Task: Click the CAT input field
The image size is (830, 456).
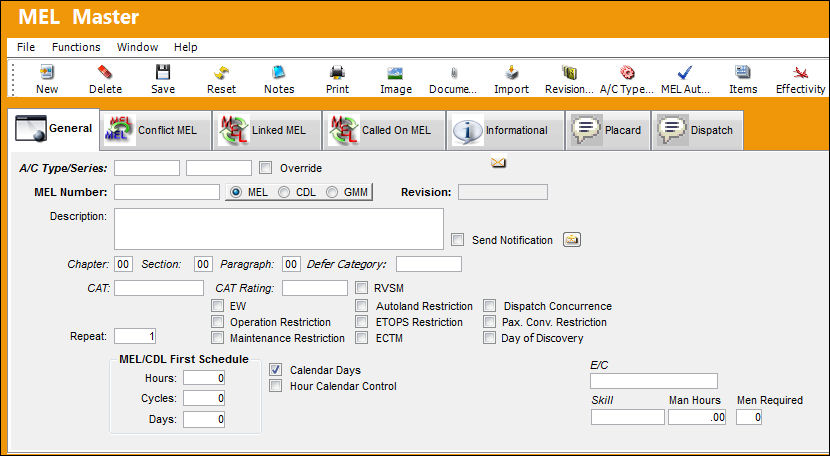Action: [159, 288]
